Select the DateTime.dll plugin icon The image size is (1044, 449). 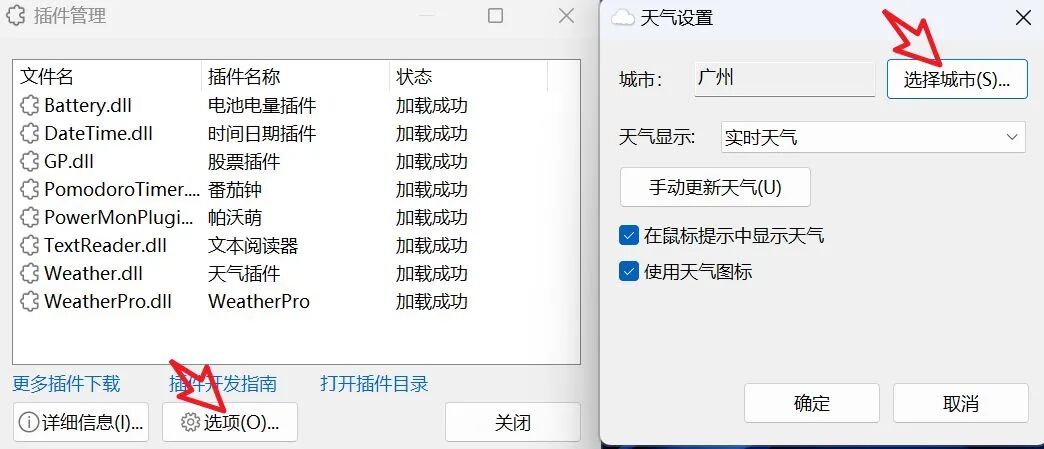coord(29,134)
